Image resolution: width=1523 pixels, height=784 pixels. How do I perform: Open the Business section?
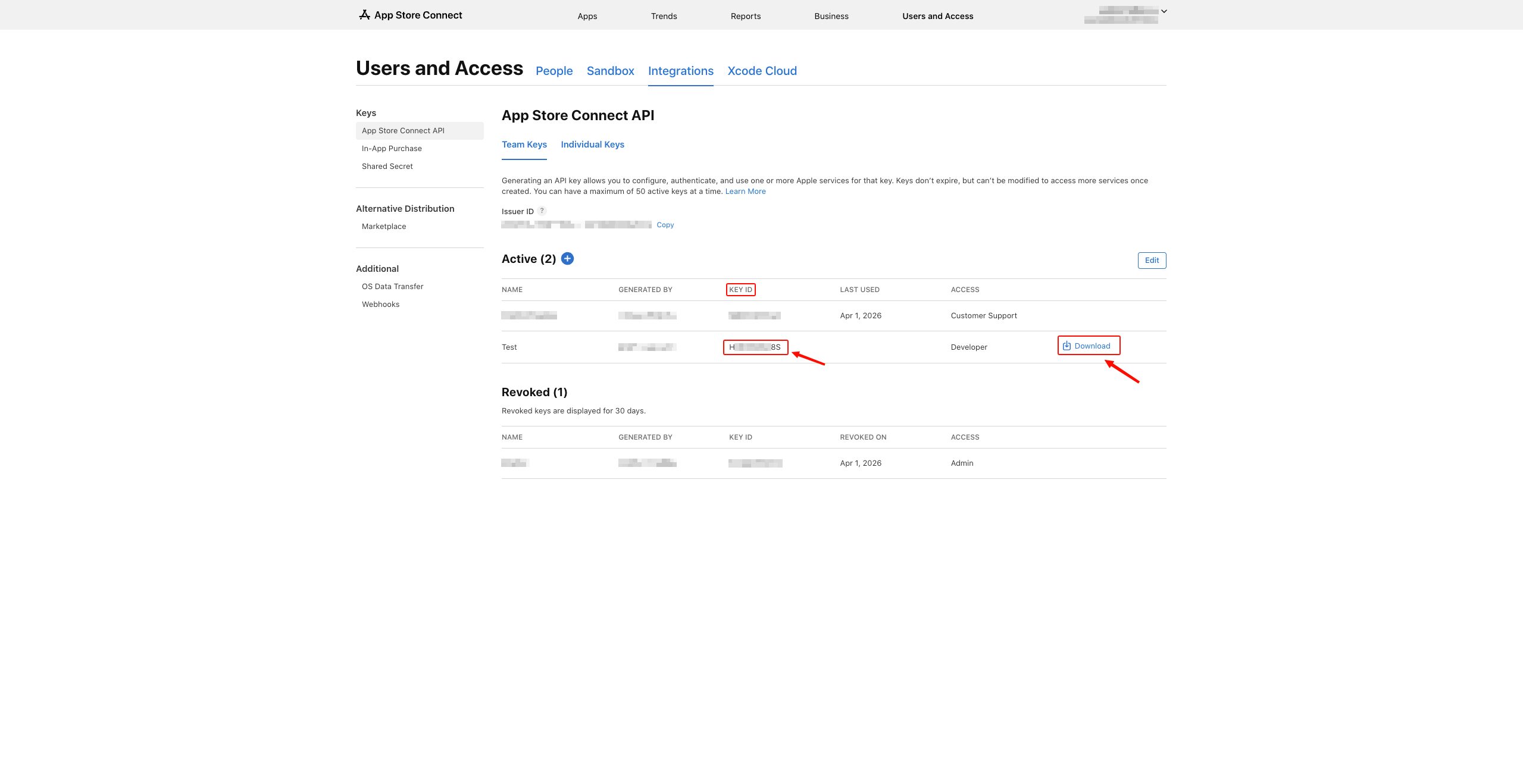tap(831, 16)
